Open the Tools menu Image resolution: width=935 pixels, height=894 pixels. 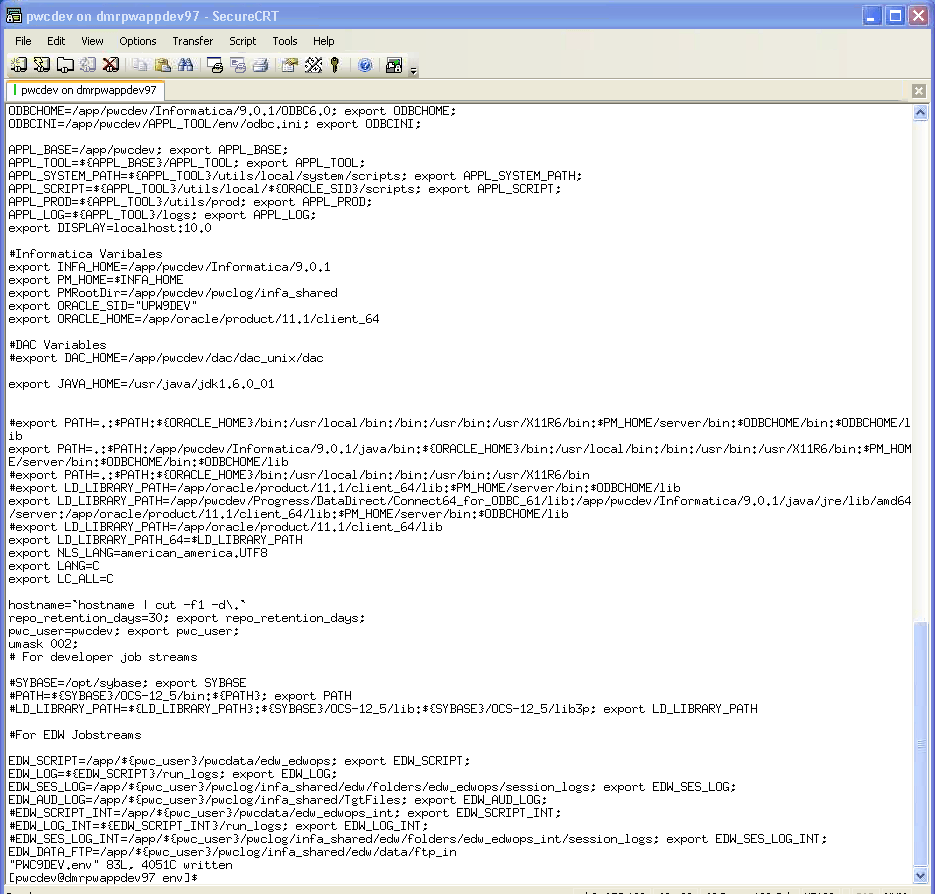285,41
